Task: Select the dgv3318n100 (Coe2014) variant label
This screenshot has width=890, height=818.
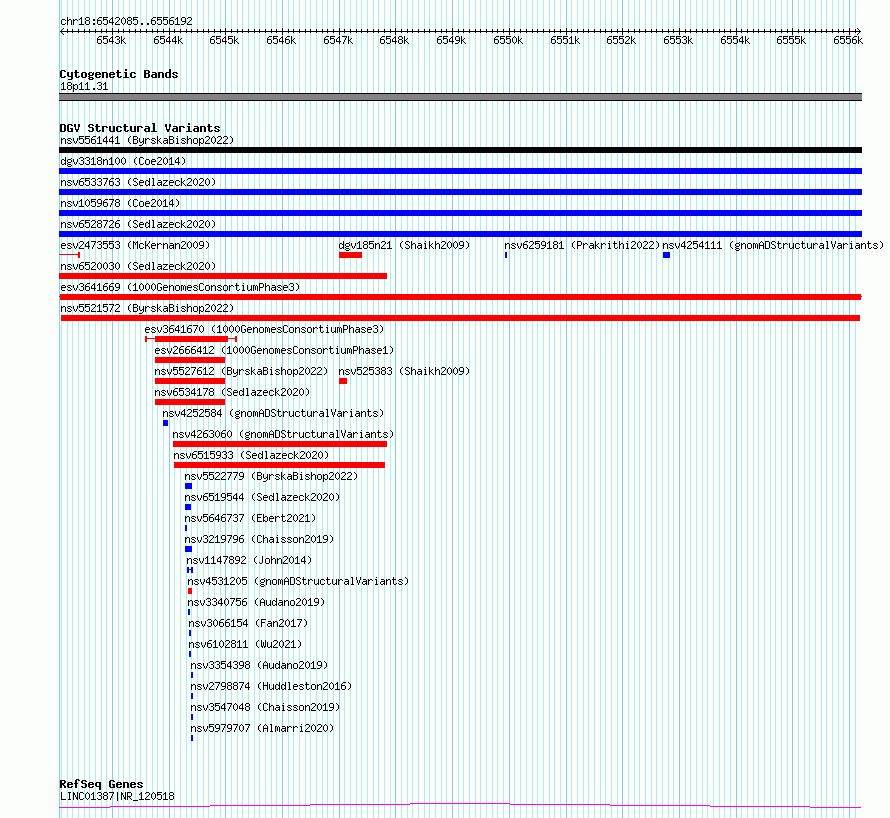Action: click(123, 161)
